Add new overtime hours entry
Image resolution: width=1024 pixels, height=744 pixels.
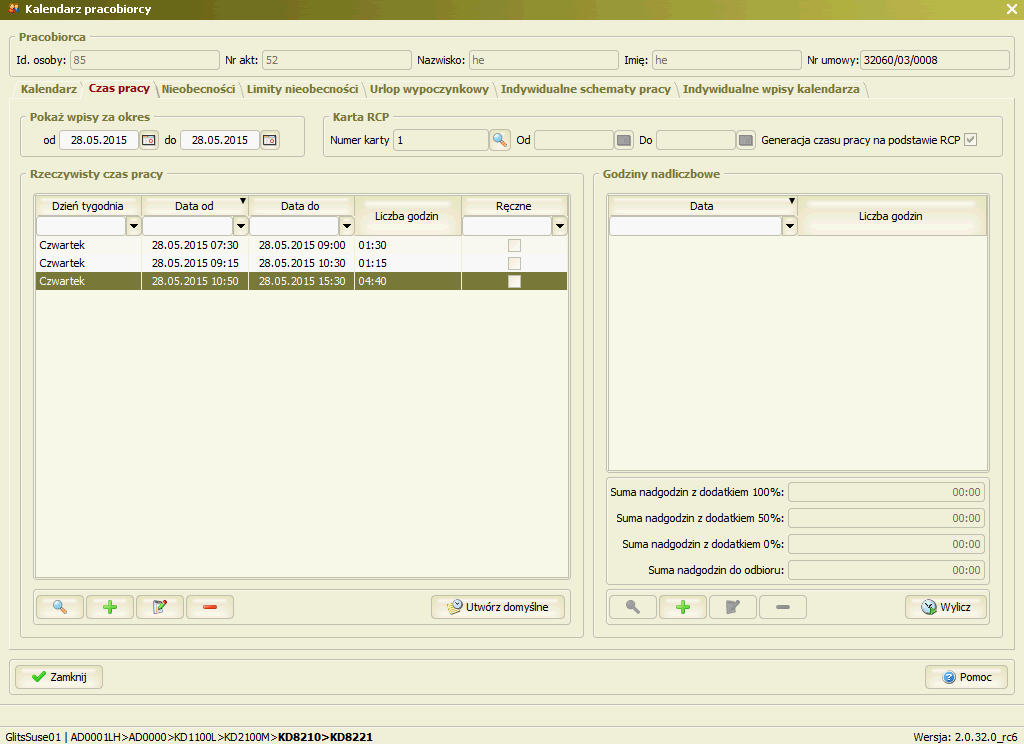coord(683,607)
